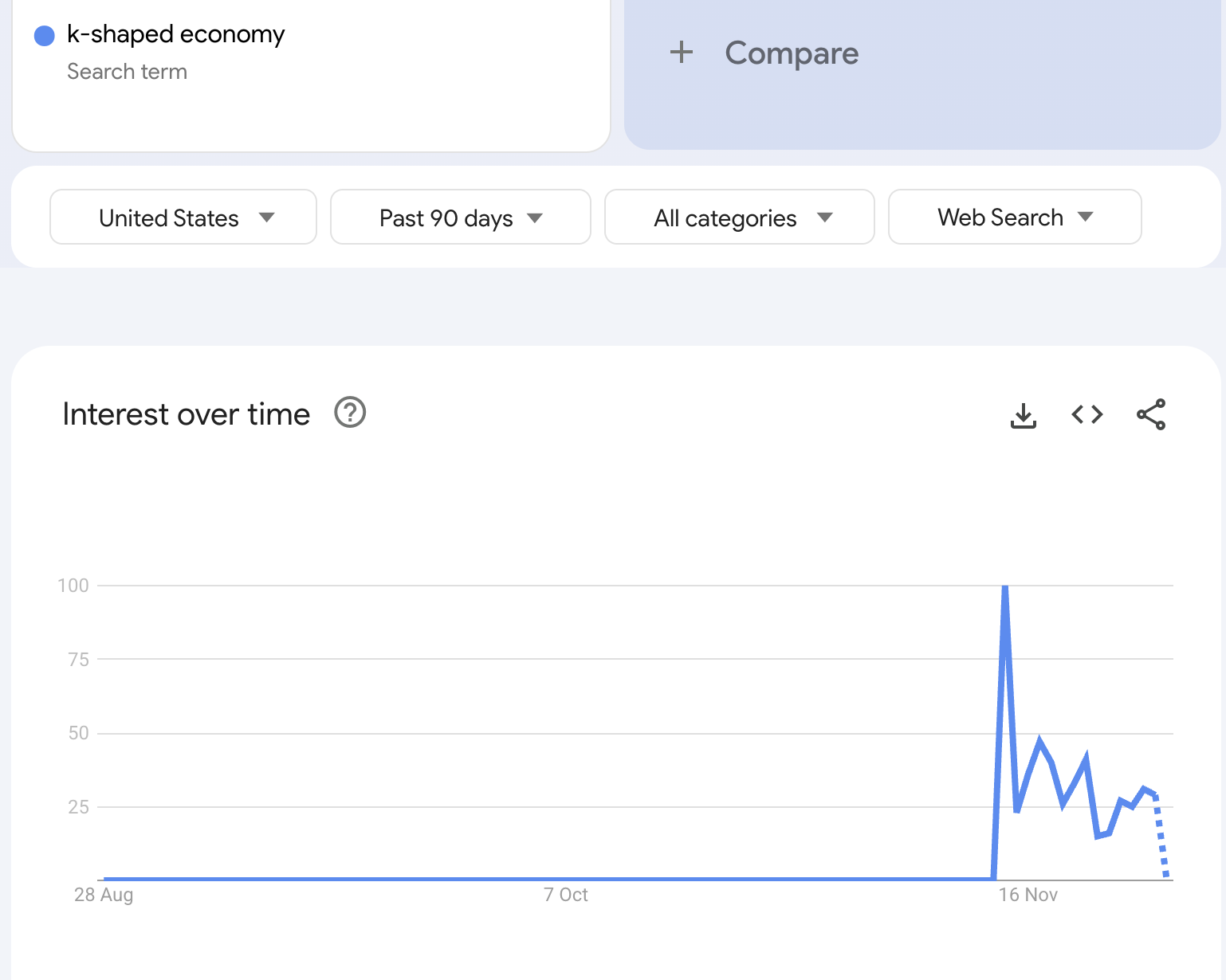Image resolution: width=1226 pixels, height=980 pixels.
Task: Click the plus icon beside Compare
Action: (x=682, y=53)
